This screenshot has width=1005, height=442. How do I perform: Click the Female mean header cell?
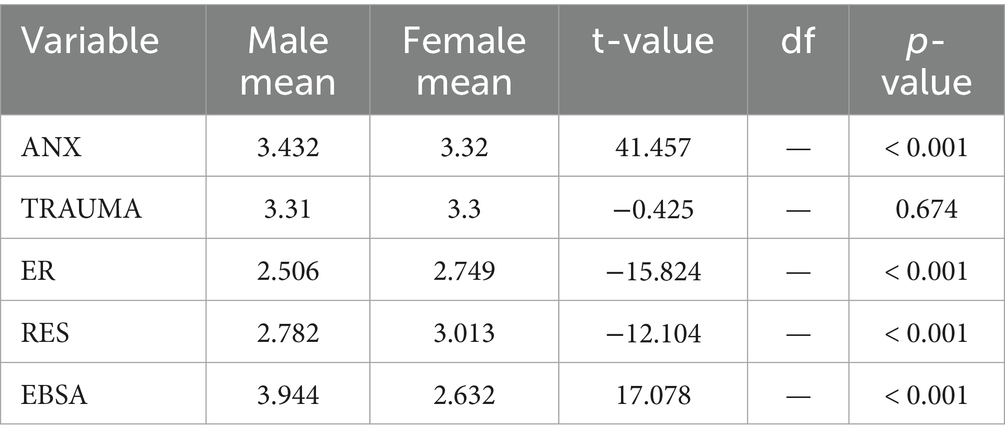coord(464,61)
